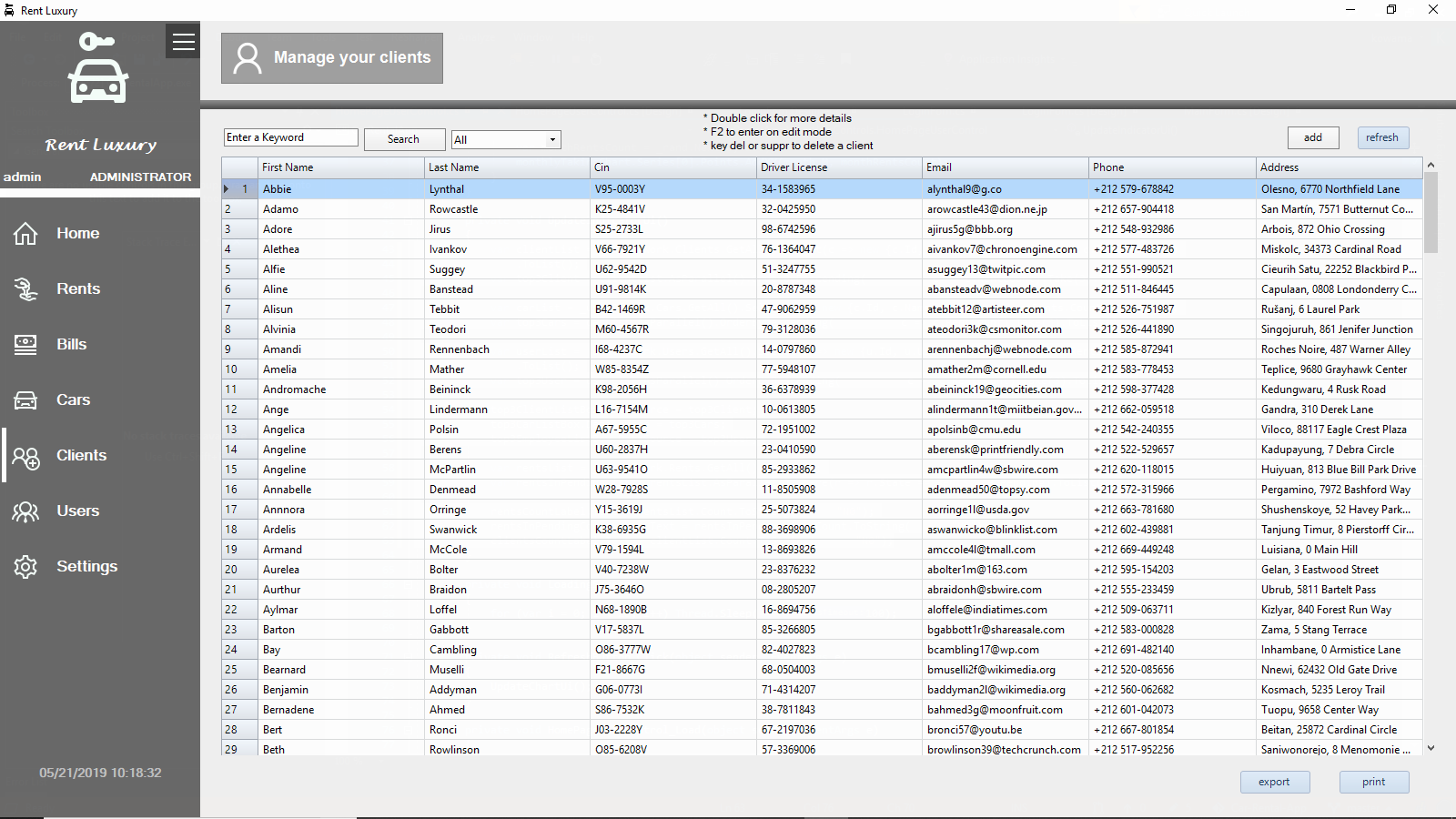Click the person icon in Manage your clients
The width and height of the screenshot is (1456, 819).
tap(248, 58)
